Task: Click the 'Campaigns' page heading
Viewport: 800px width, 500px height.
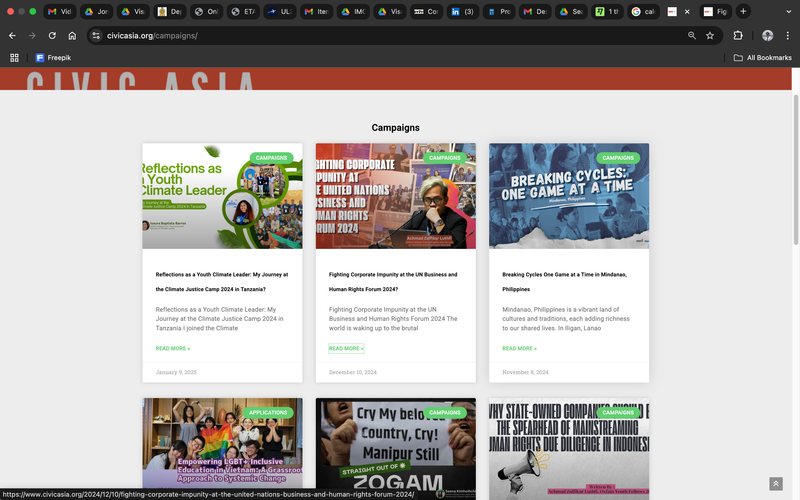Action: (395, 128)
